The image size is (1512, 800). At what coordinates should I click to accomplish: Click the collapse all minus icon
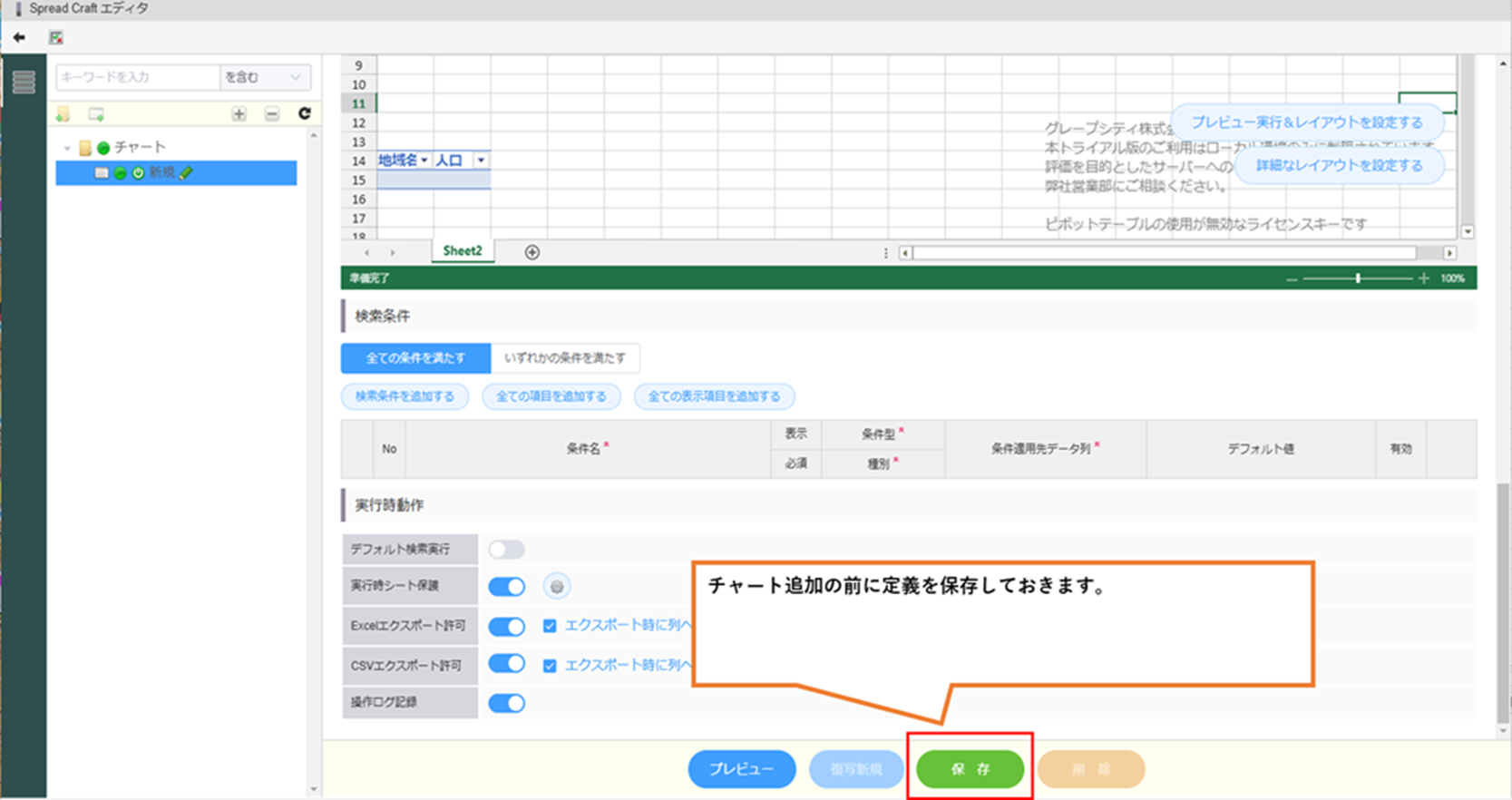coord(272,114)
